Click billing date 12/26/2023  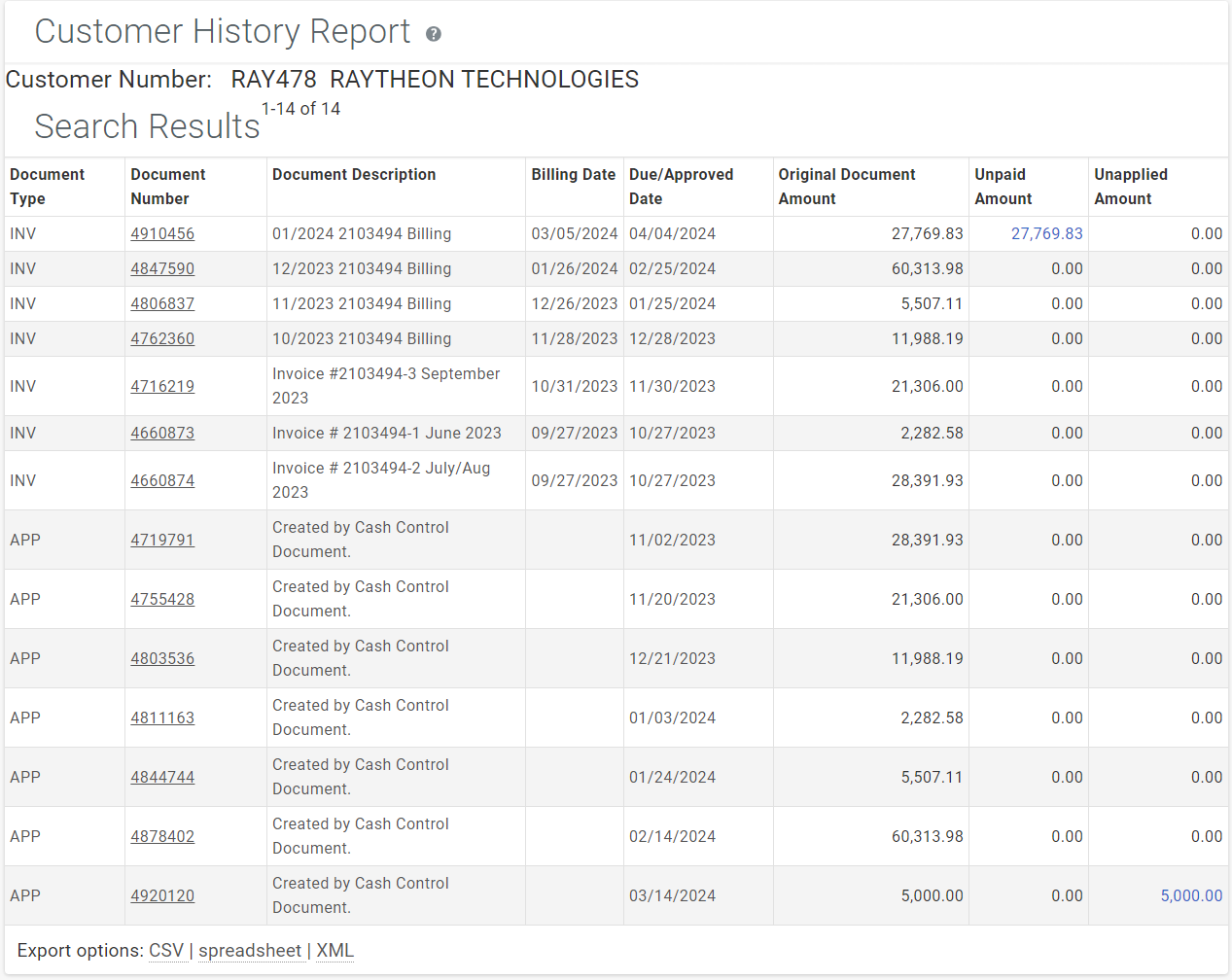click(x=575, y=303)
